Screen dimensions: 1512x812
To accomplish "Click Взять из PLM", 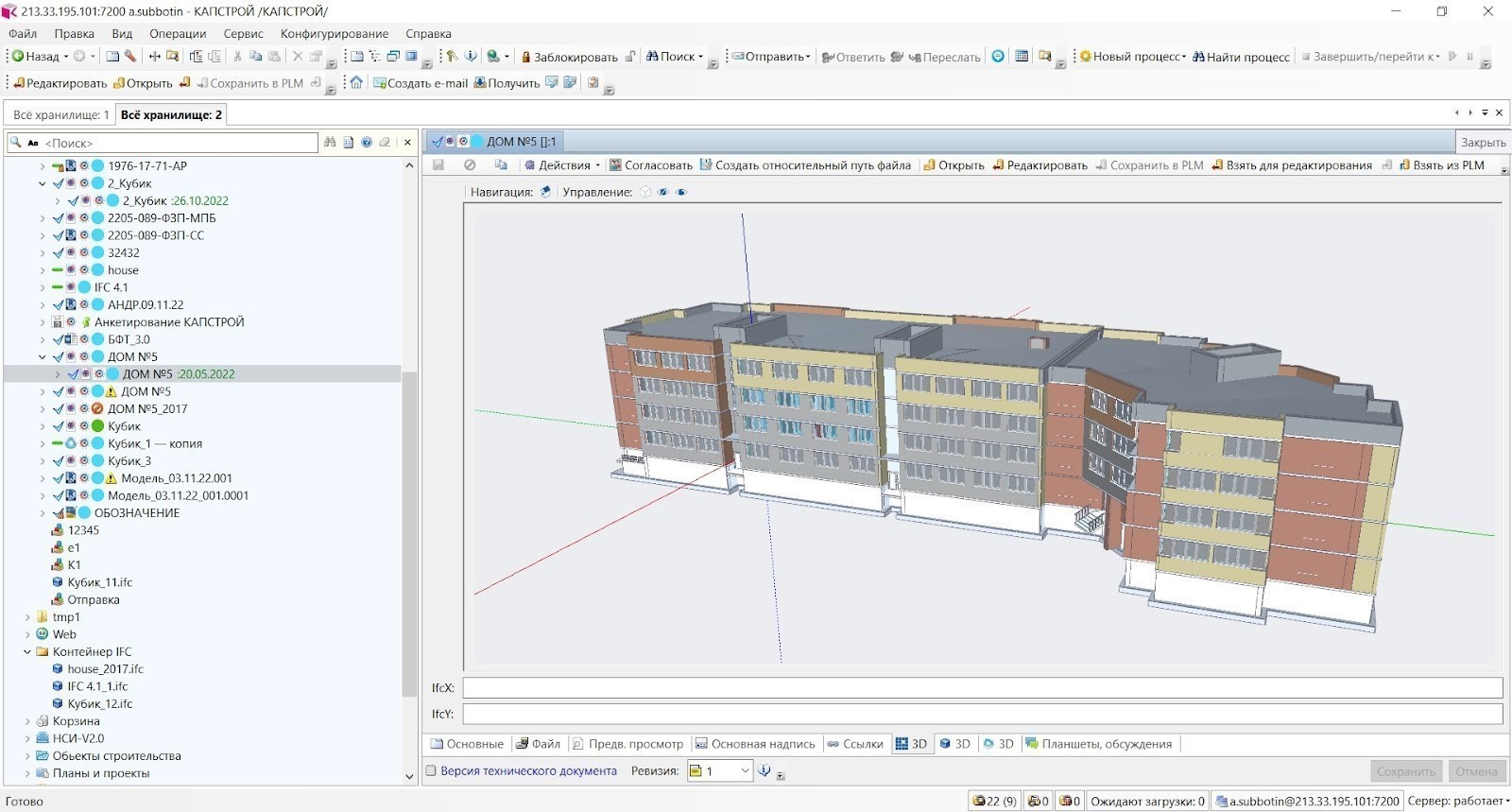I will pyautogui.click(x=1442, y=165).
